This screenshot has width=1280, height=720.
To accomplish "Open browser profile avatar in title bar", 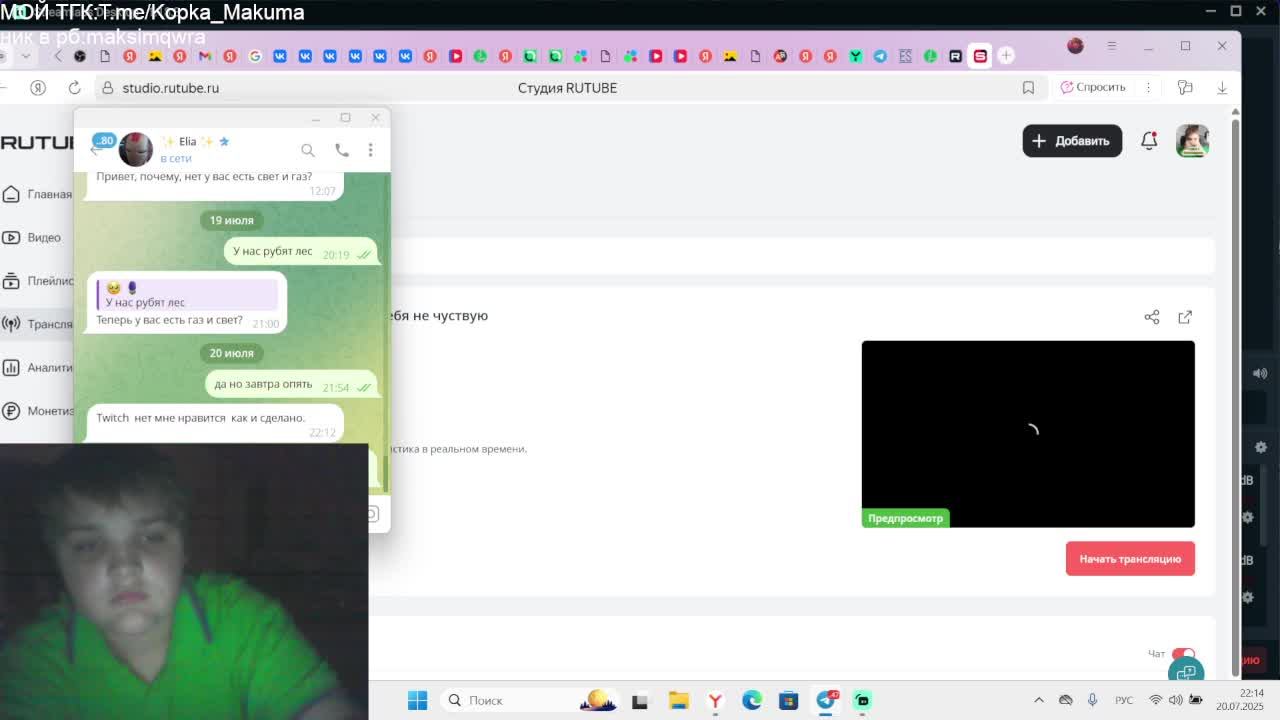I will pos(1075,45).
